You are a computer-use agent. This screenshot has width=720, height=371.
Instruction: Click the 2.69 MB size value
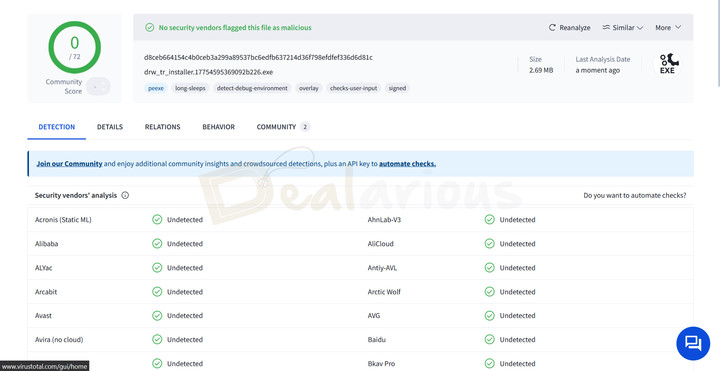point(541,70)
